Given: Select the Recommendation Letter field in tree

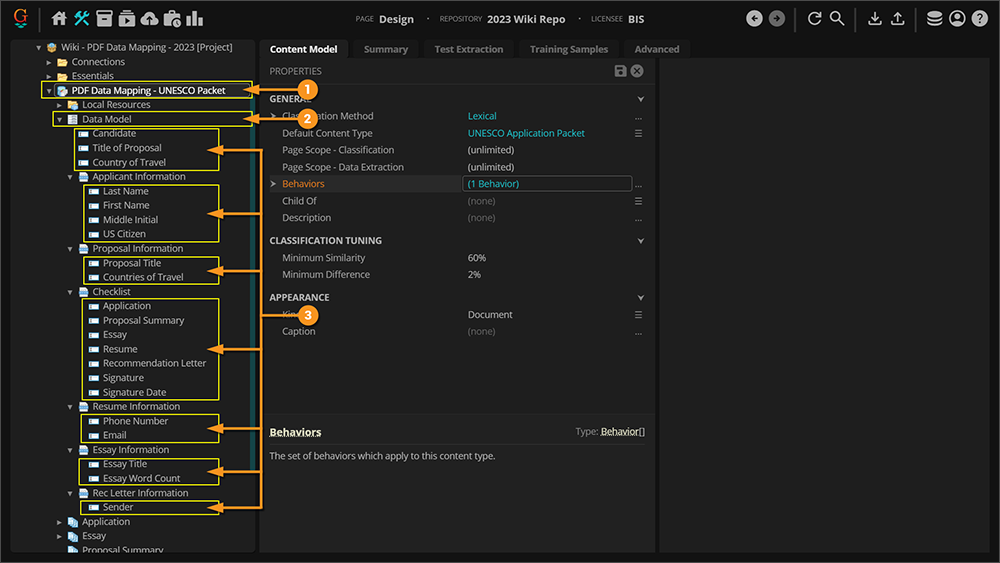Looking at the screenshot, I should click(154, 363).
